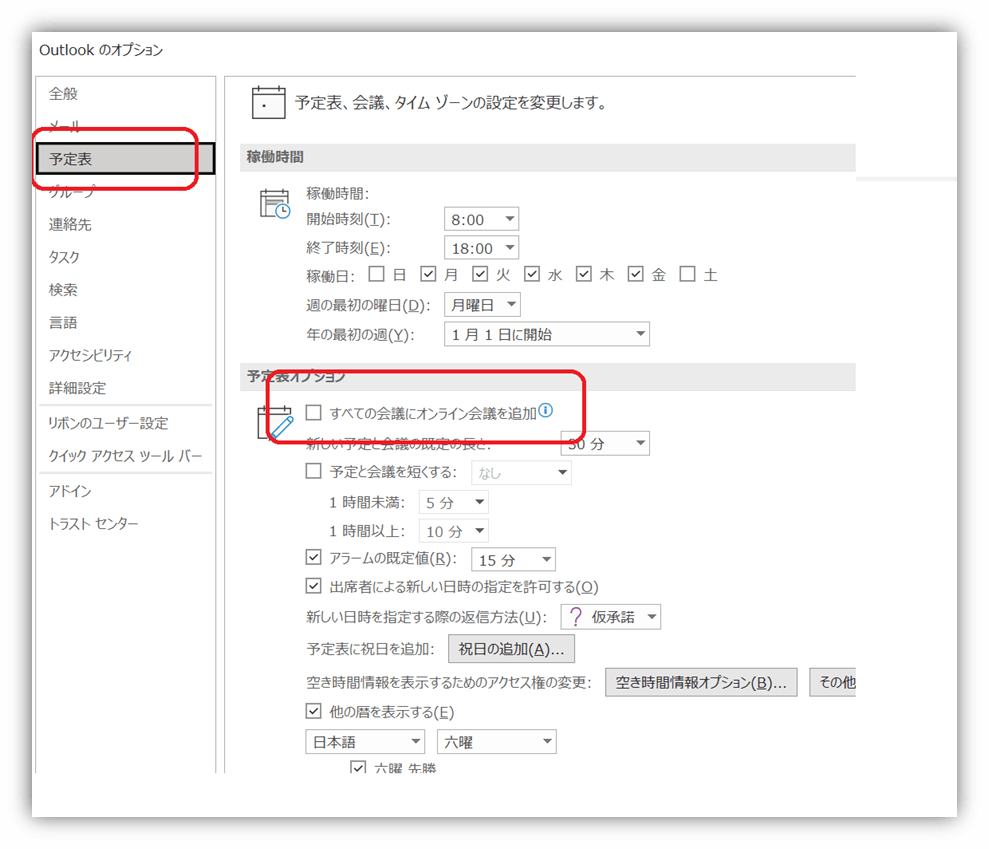The image size is (989, 849).
Task: Open the 終了時刻 18:00 dropdown
Action: [481, 248]
